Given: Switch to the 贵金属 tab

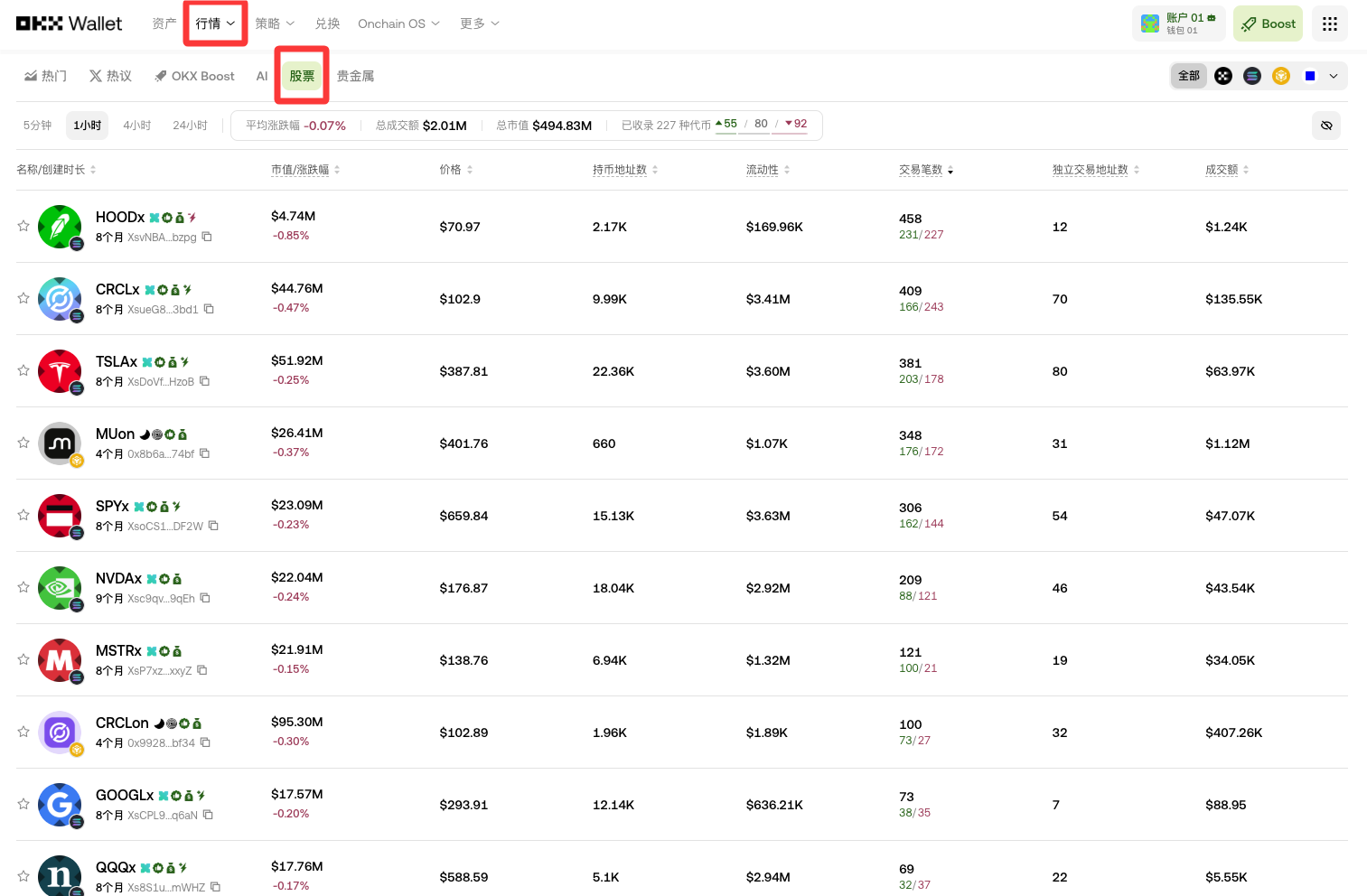Looking at the screenshot, I should (x=355, y=76).
